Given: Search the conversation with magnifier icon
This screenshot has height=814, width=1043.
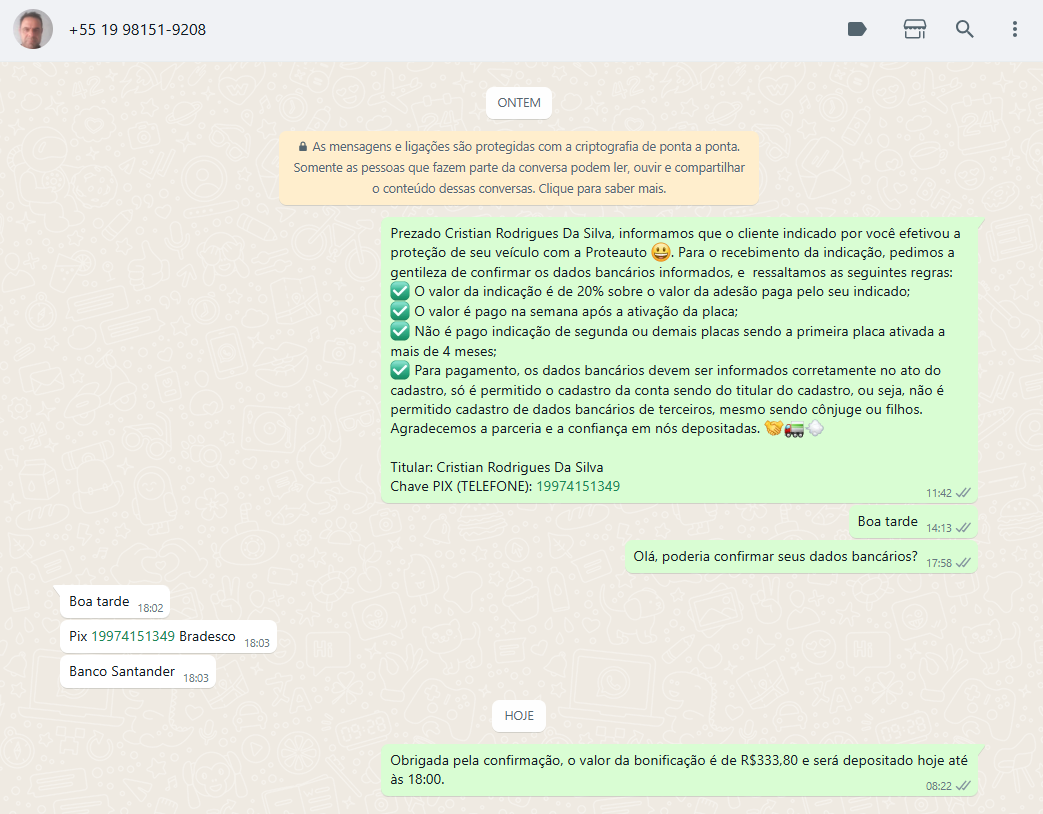Looking at the screenshot, I should click(964, 29).
